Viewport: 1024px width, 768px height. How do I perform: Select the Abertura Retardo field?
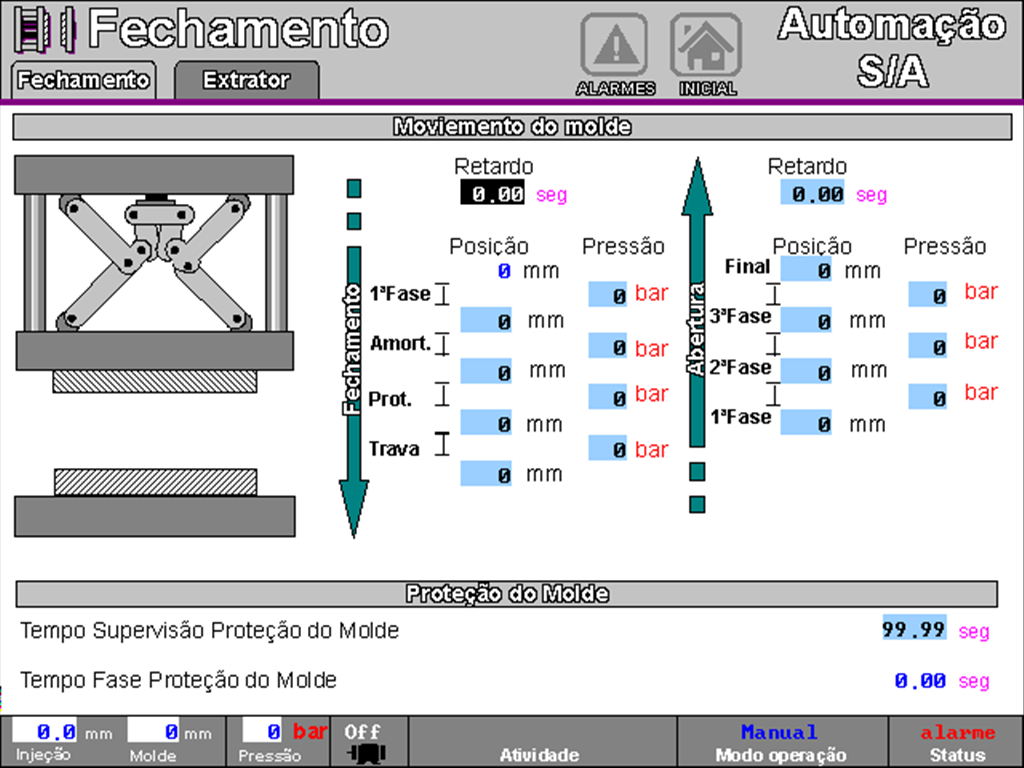(x=811, y=194)
